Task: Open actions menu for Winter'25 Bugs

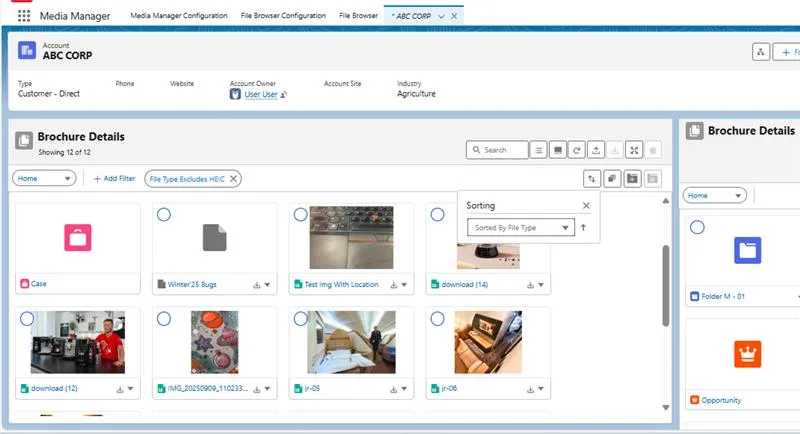Action: [x=267, y=285]
